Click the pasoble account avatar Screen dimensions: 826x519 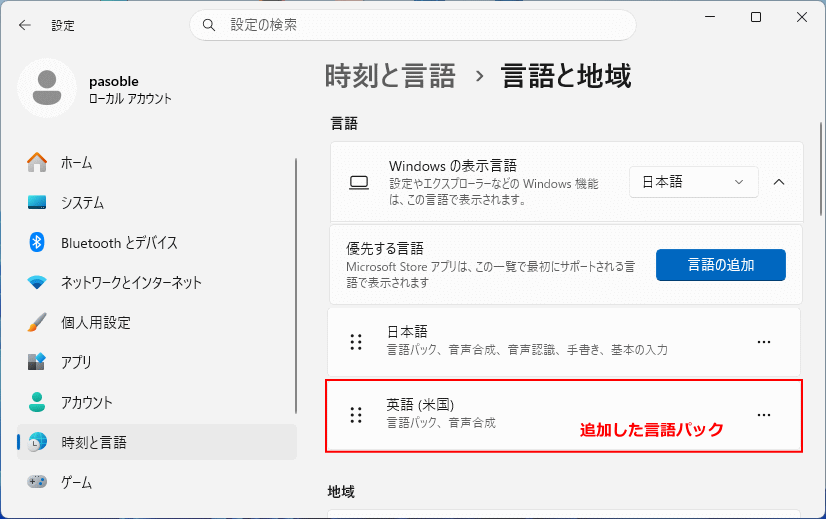[x=47, y=88]
